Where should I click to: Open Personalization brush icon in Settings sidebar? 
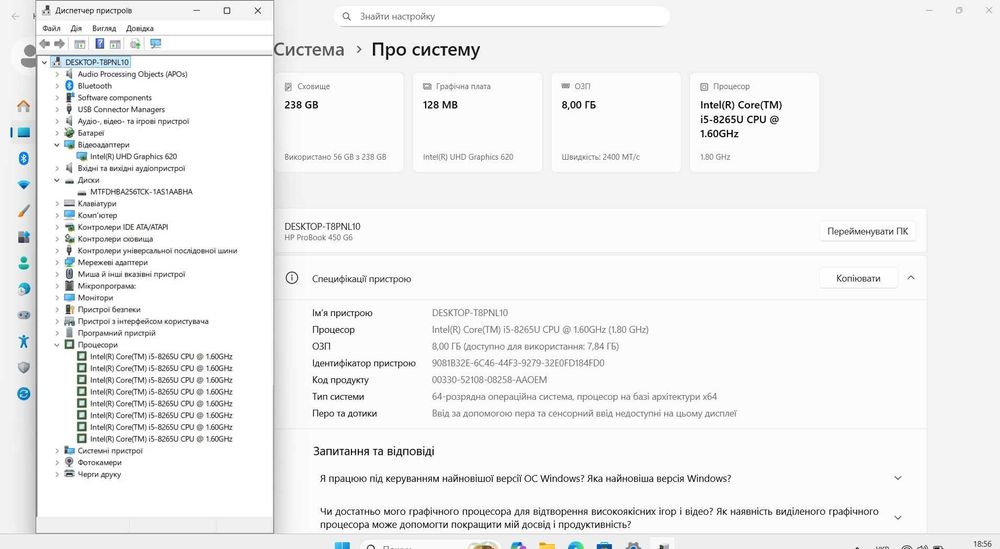[x=24, y=210]
